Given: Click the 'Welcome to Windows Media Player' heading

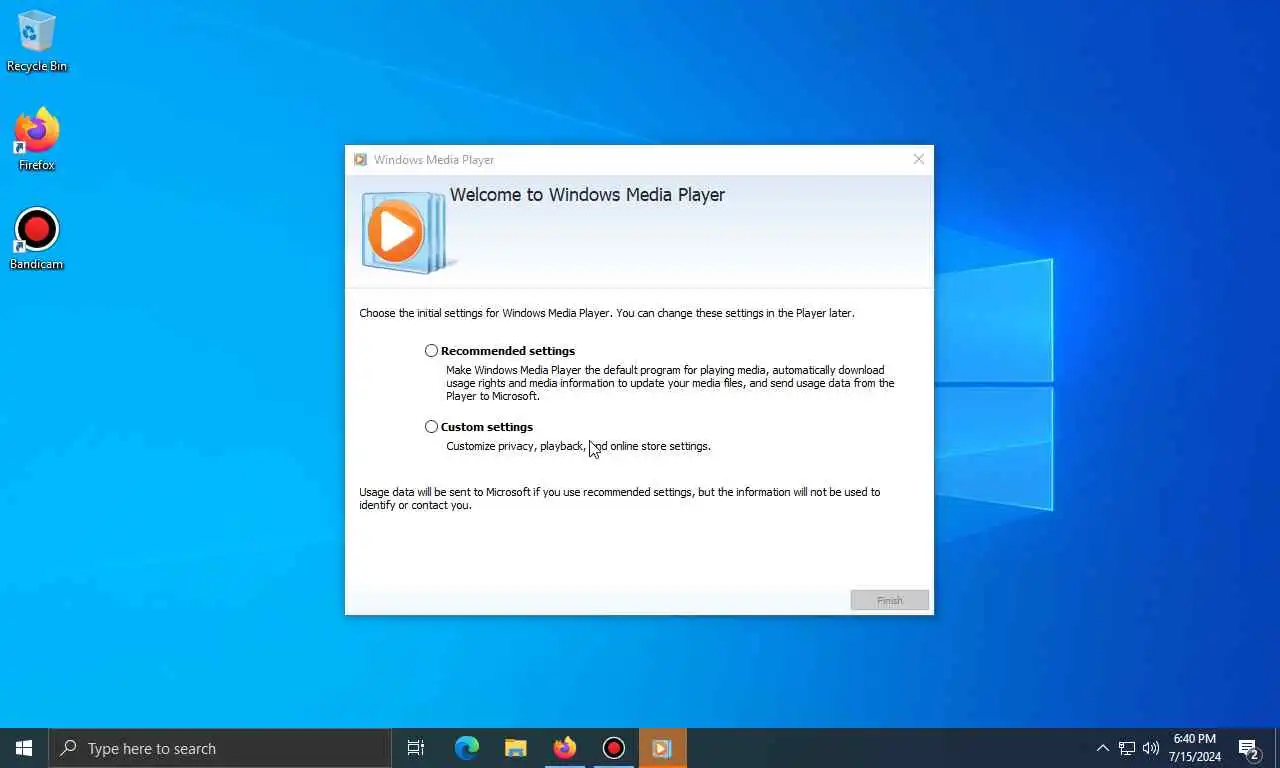Looking at the screenshot, I should (x=587, y=195).
